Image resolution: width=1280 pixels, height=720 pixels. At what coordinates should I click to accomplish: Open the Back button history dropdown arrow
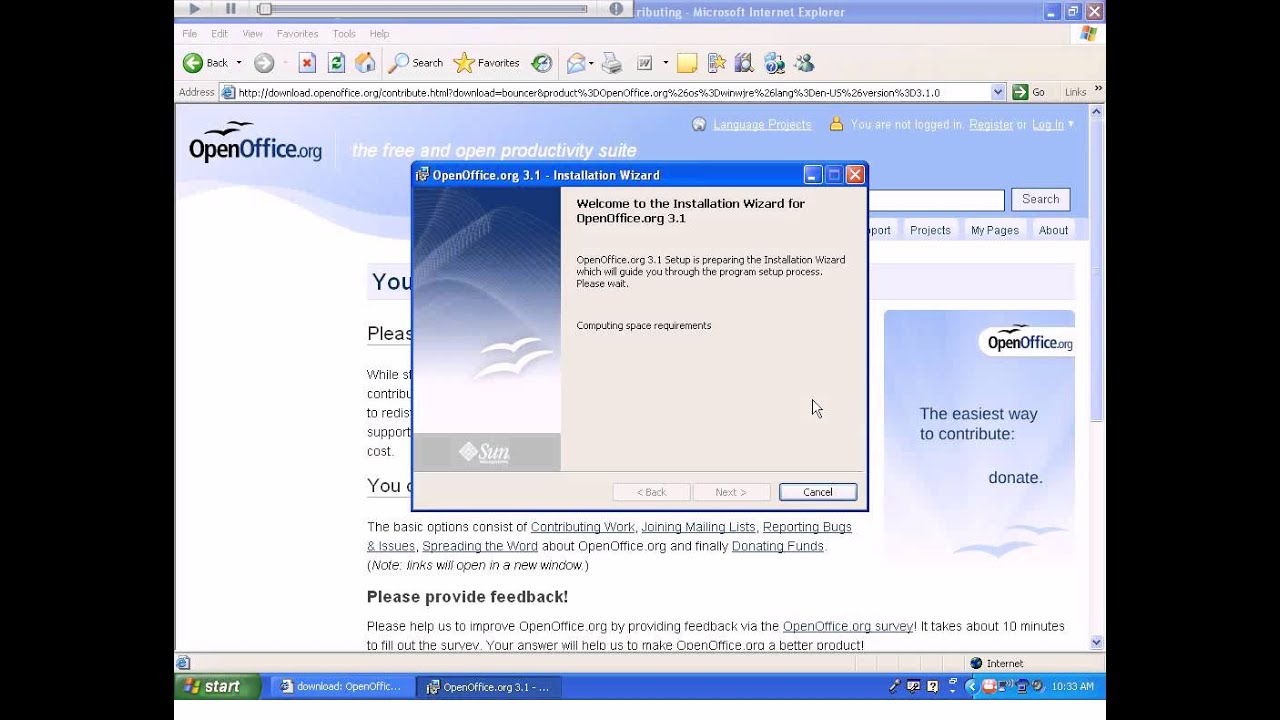pyautogui.click(x=239, y=63)
